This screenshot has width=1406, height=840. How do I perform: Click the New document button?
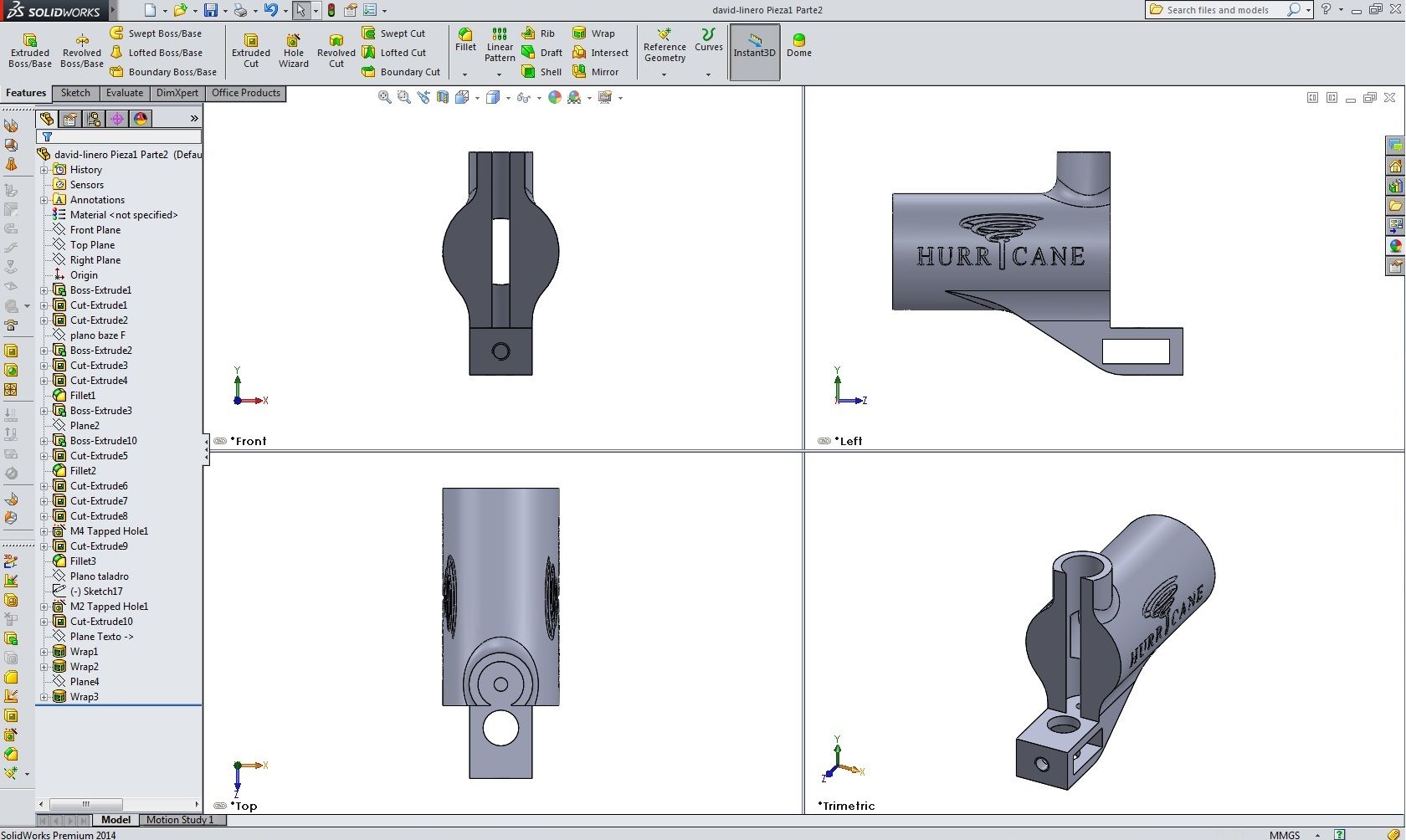[x=150, y=10]
